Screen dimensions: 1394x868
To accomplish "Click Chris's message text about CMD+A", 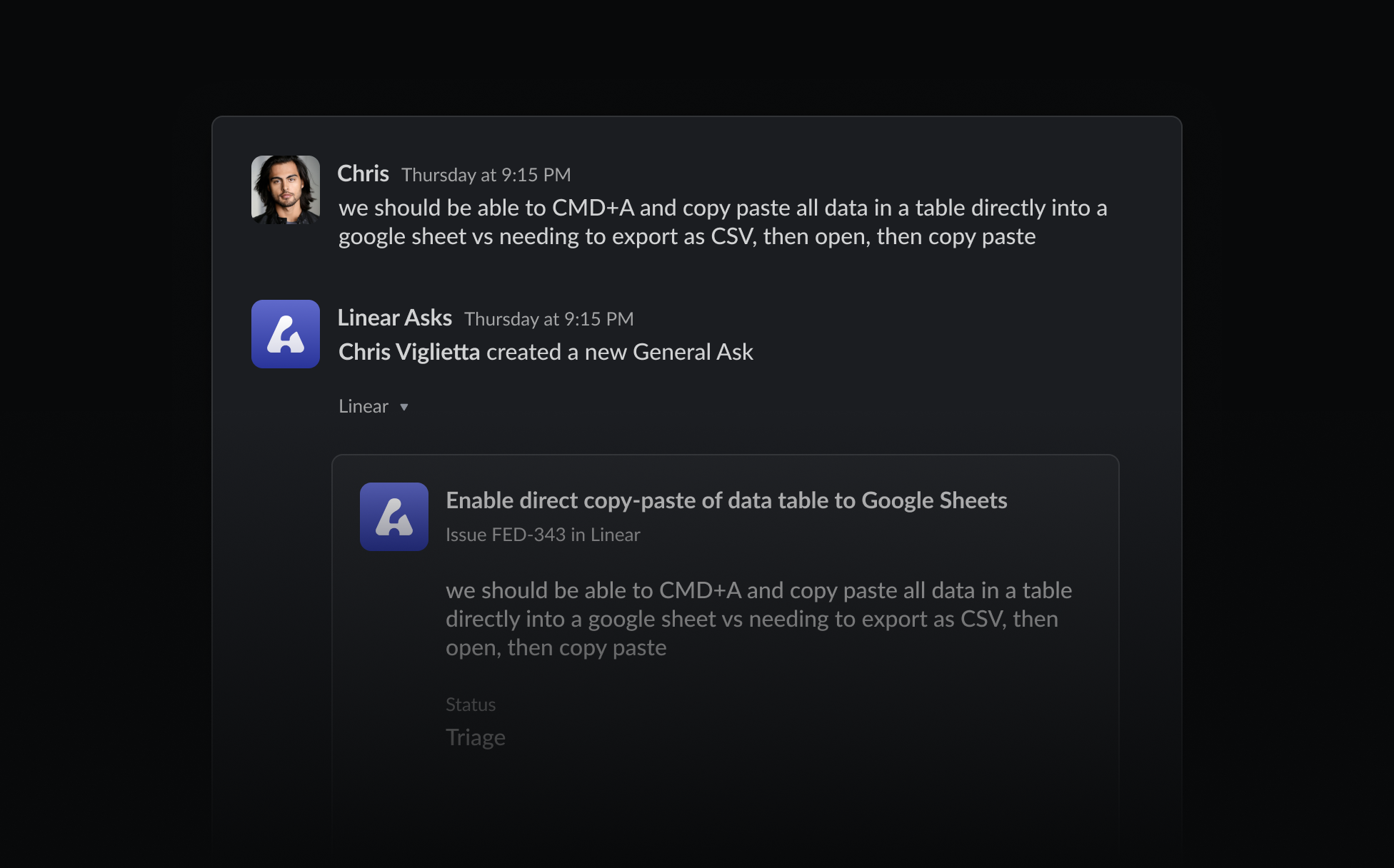I will point(721,222).
